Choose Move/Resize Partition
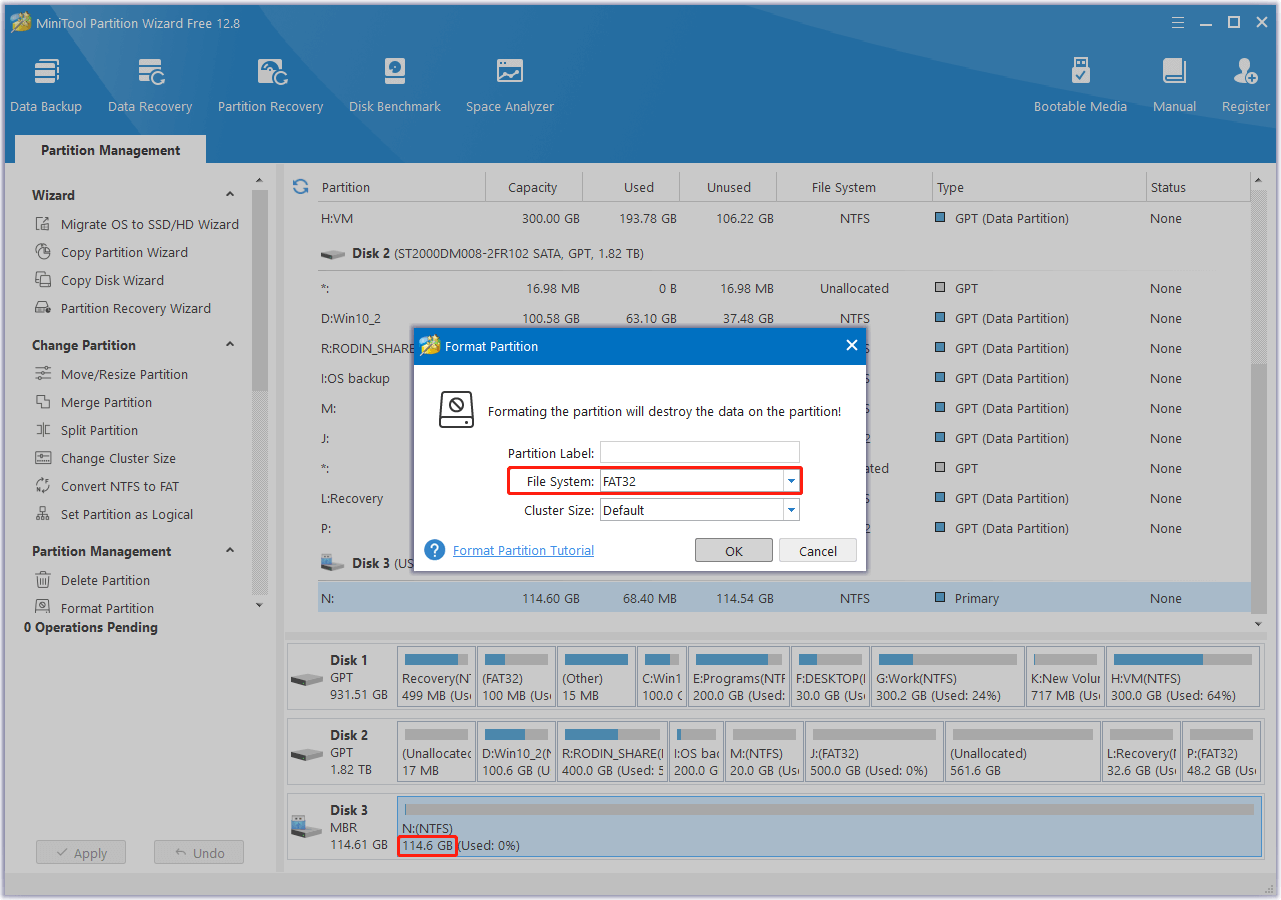This screenshot has height=900, width=1281. (111, 374)
